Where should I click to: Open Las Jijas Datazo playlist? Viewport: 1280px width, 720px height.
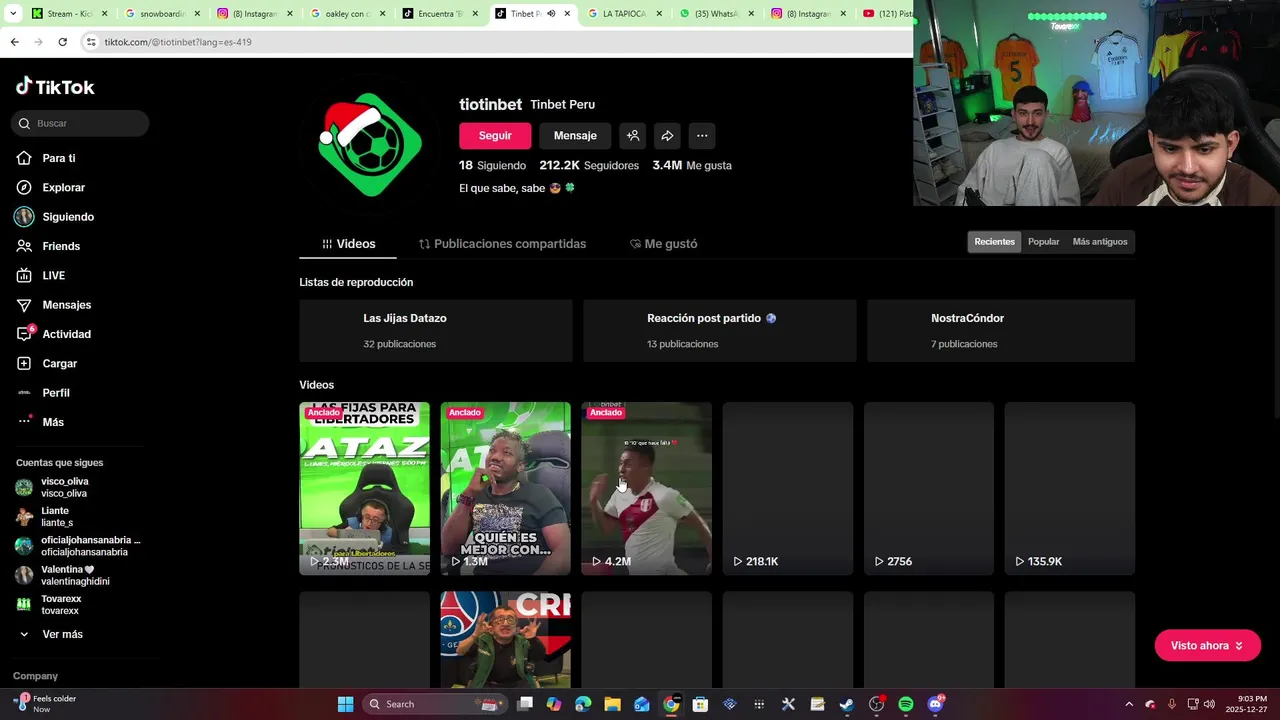(436, 331)
